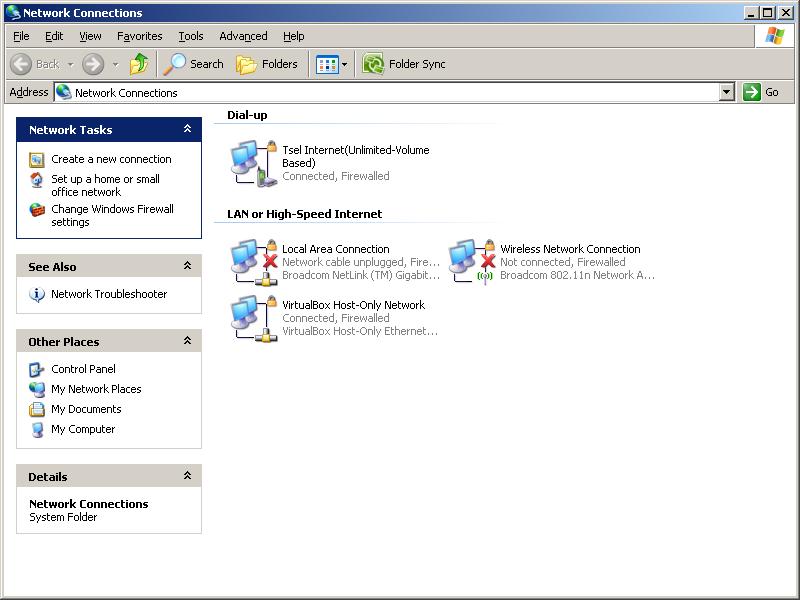Screen dimensions: 800x600
Task: Click the My Documents folder icon
Action: (37, 409)
